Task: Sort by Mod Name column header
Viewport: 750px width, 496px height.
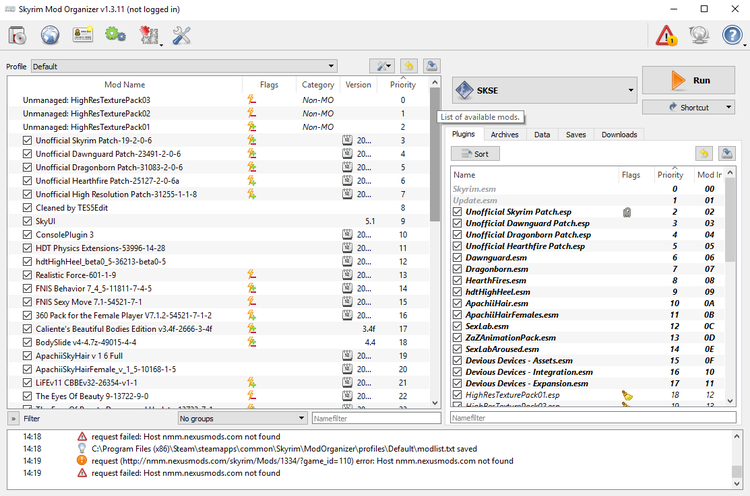Action: click(x=124, y=84)
